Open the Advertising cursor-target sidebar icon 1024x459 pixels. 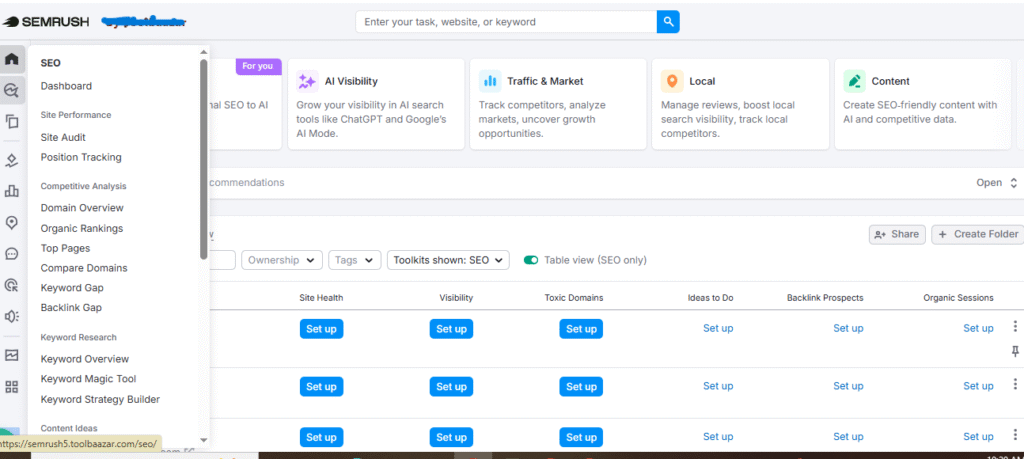tap(11, 285)
